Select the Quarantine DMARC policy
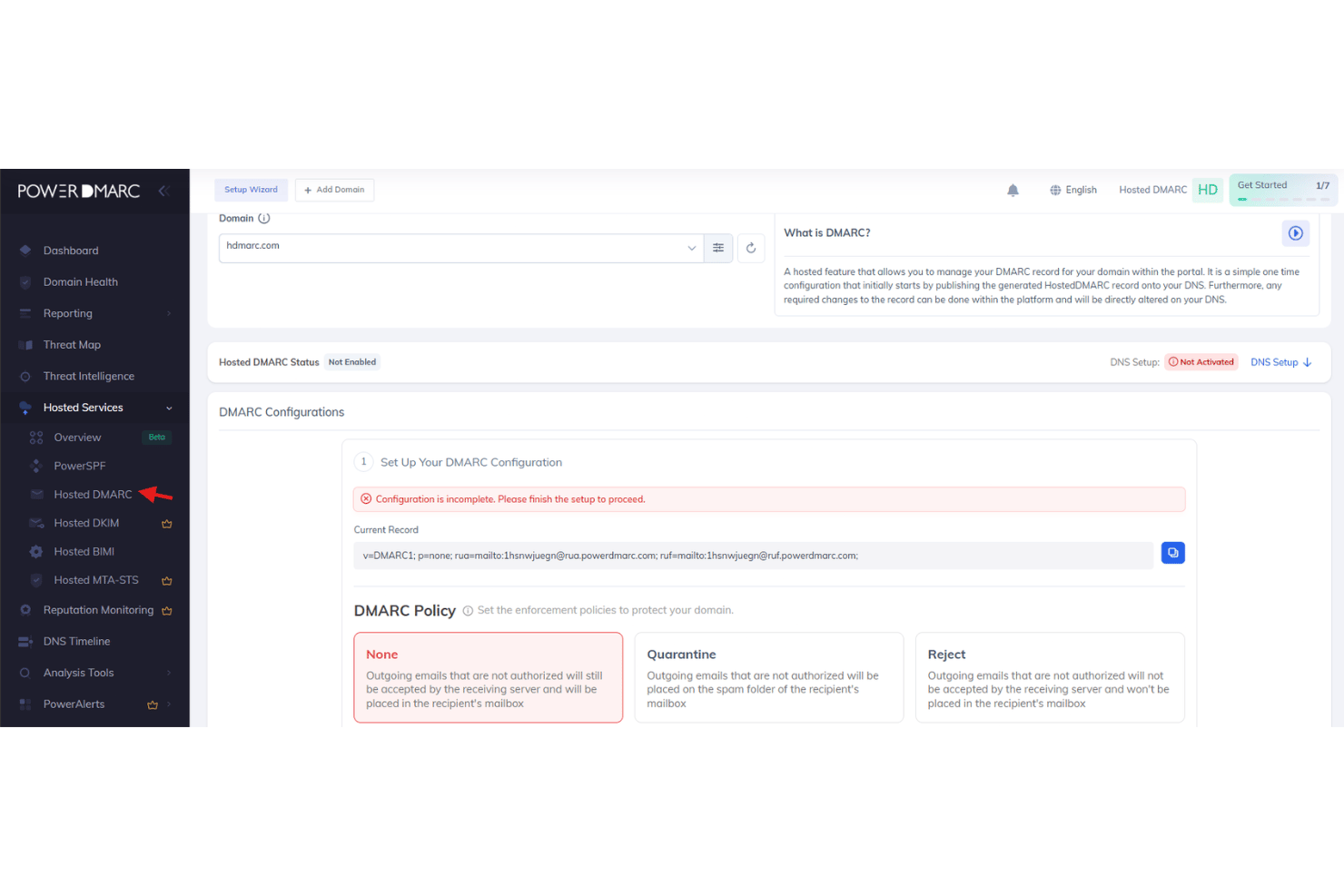Screen dimensions: 1344x896 click(x=769, y=677)
